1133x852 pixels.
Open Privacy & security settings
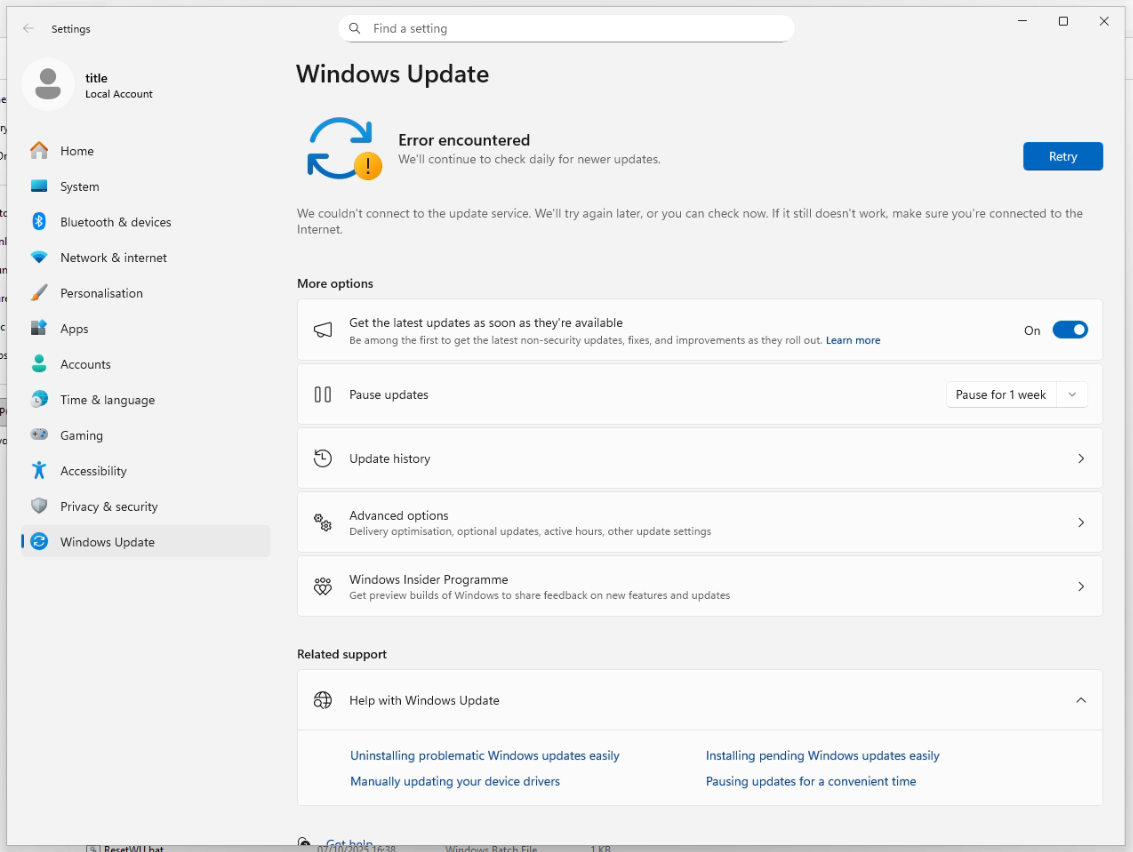point(145,506)
